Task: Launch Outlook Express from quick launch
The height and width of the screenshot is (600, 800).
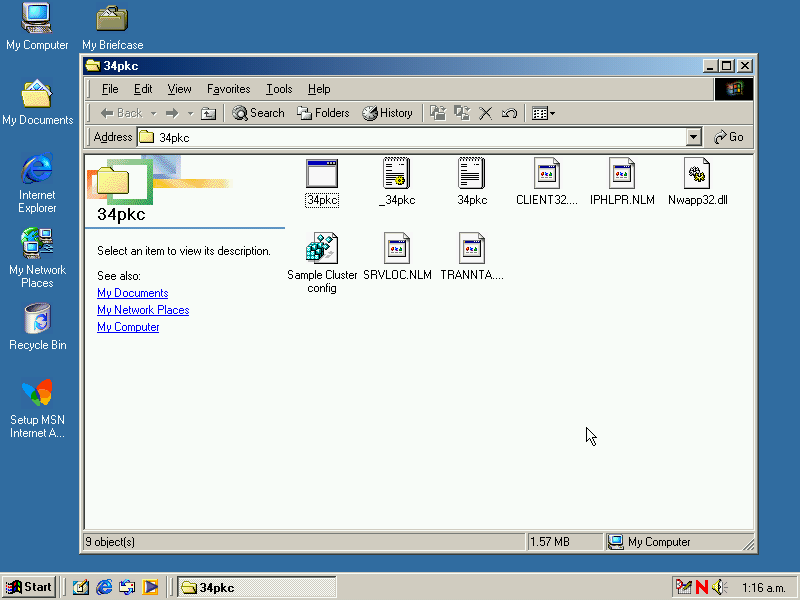Action: point(127,587)
